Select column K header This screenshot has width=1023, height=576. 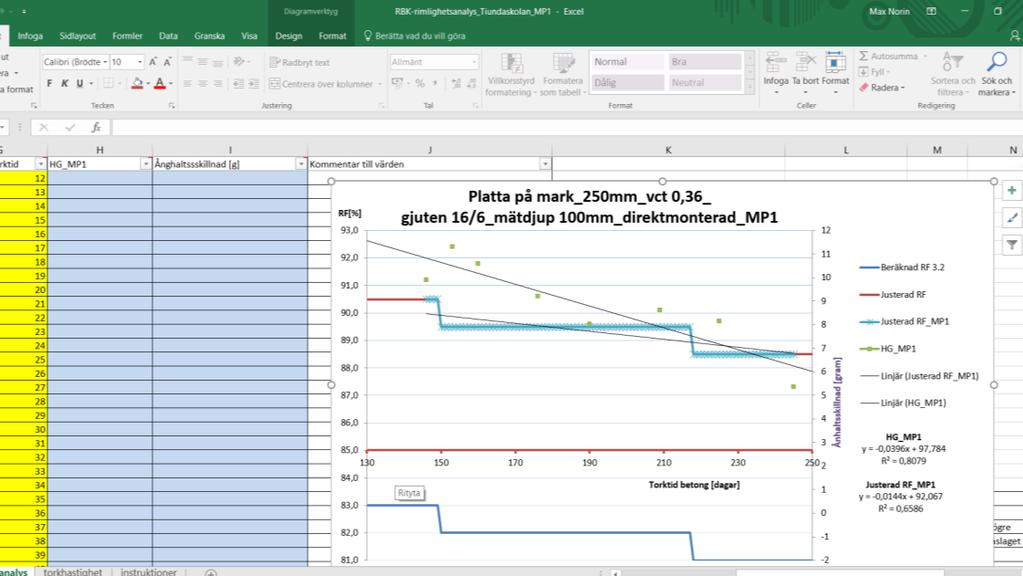[668, 150]
